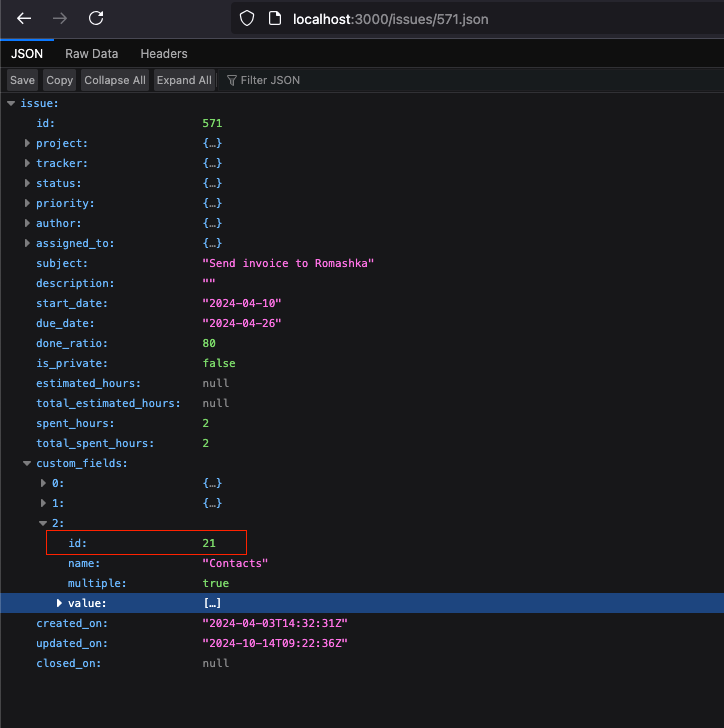
Task: Collapse the root issue node
Action: [x=11, y=103]
